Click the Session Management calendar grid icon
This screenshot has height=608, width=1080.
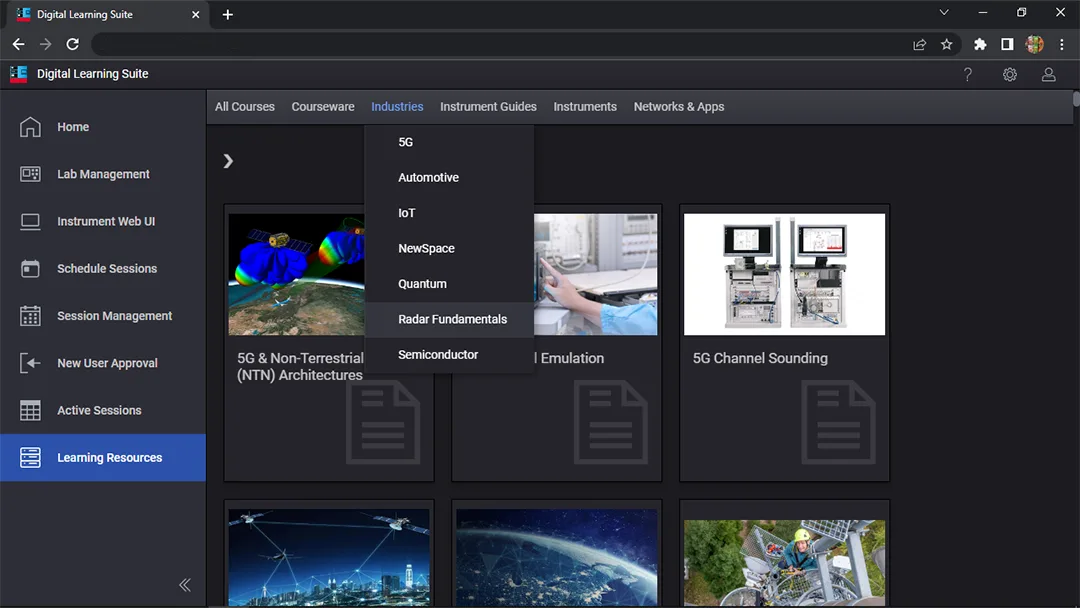pyautogui.click(x=30, y=316)
